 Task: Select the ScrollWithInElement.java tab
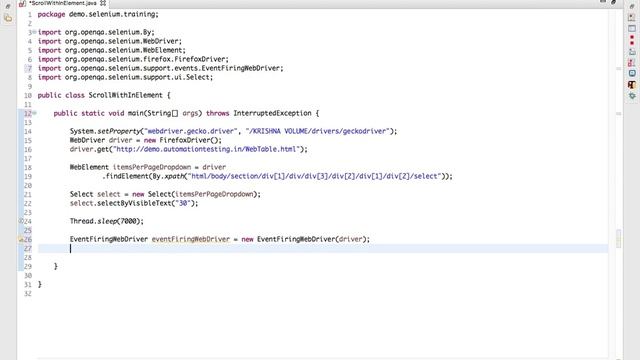click(62, 3)
